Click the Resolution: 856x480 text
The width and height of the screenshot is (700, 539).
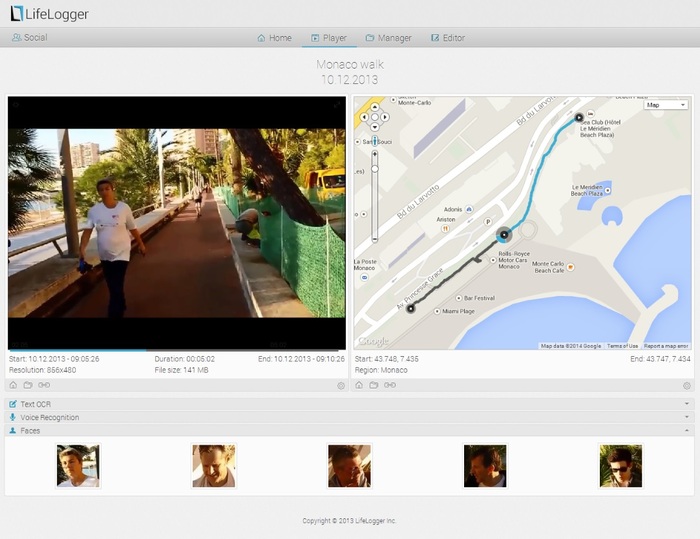click(x=42, y=370)
